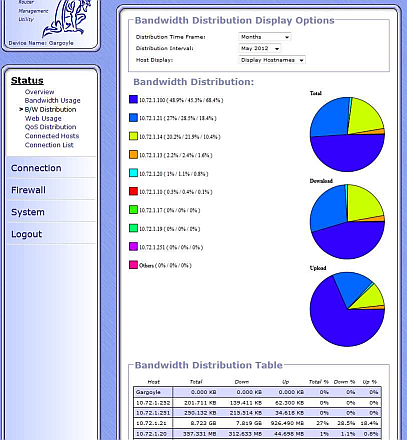The height and width of the screenshot is (440, 407).
Task: View the Connected Hosts page
Action: click(52, 136)
